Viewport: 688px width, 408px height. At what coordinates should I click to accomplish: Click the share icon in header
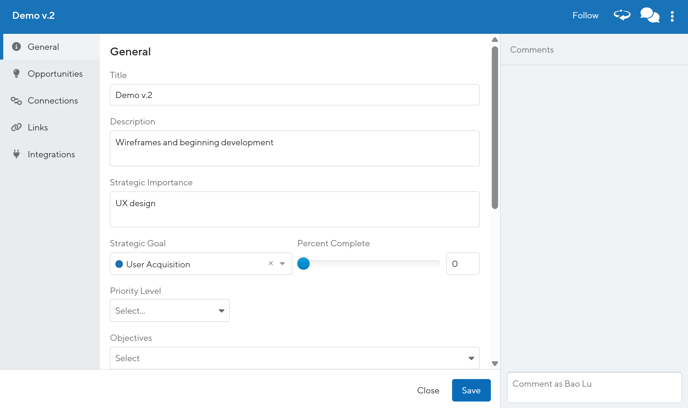click(x=622, y=16)
